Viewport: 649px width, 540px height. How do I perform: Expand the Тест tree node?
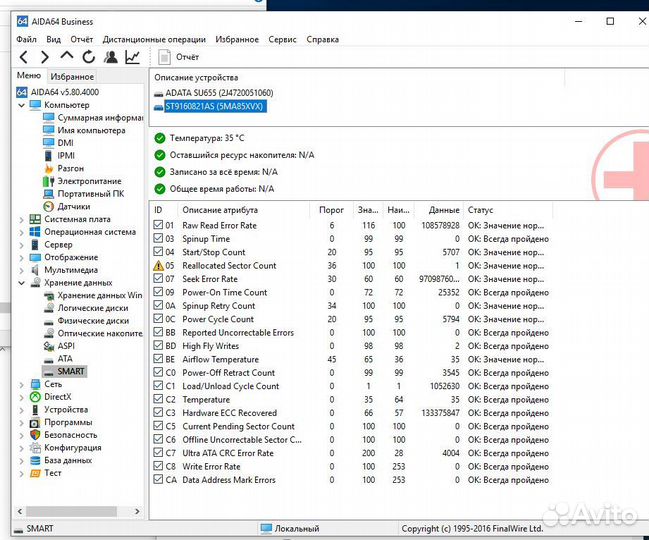[22, 474]
